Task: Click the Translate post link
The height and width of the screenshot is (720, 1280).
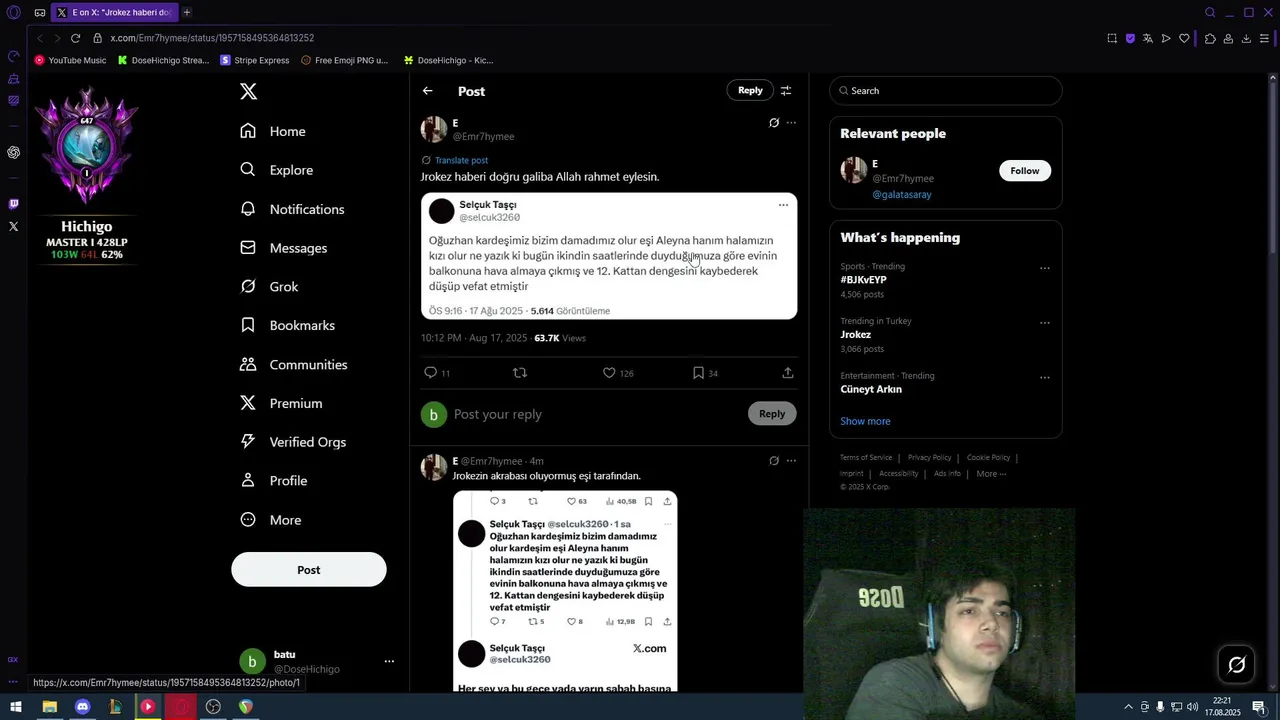Action: 461,160
